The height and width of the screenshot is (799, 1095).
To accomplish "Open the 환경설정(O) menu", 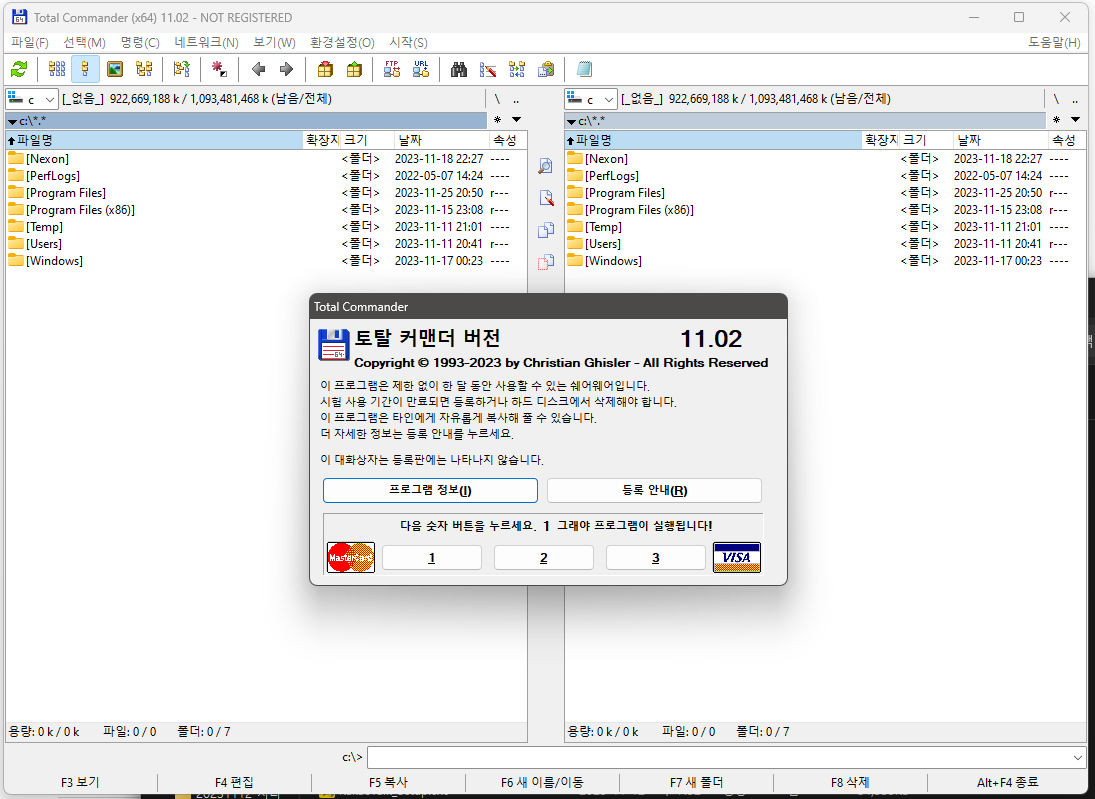I will click(x=342, y=42).
